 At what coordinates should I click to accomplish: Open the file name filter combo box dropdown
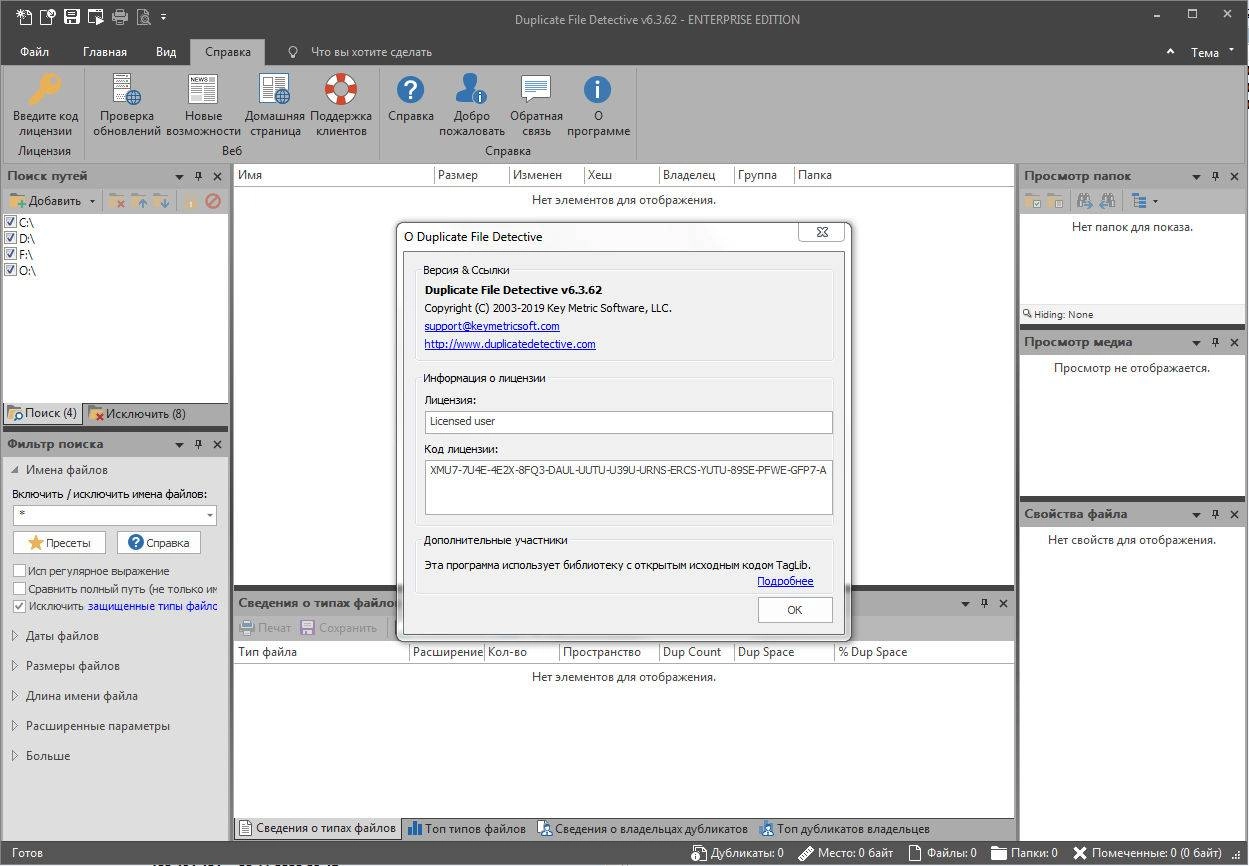click(x=210, y=515)
